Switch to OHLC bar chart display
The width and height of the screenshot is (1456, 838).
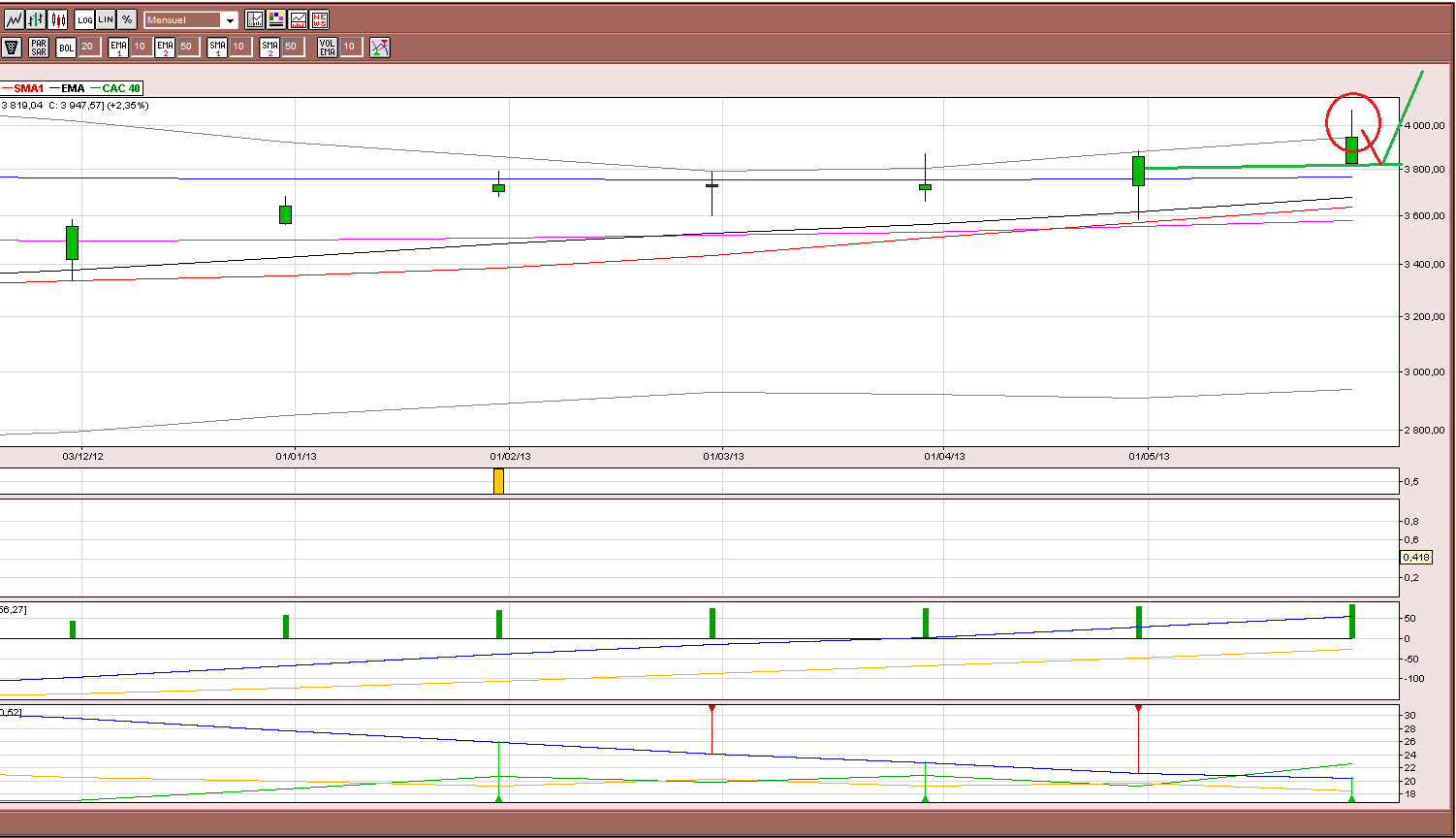(36, 19)
